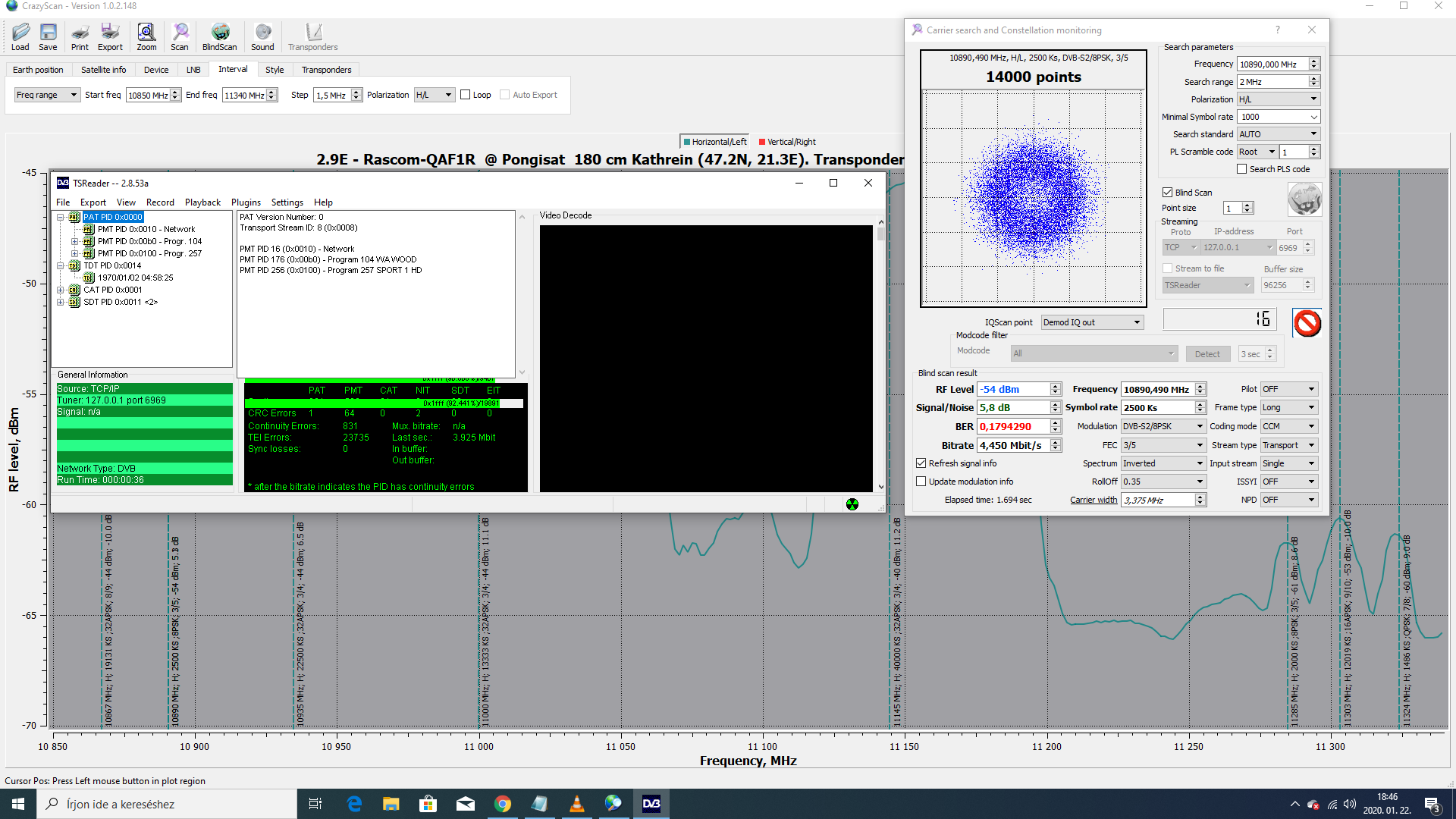Enable Update modulation info checkbox
This screenshot has width=1456, height=819.
(921, 482)
